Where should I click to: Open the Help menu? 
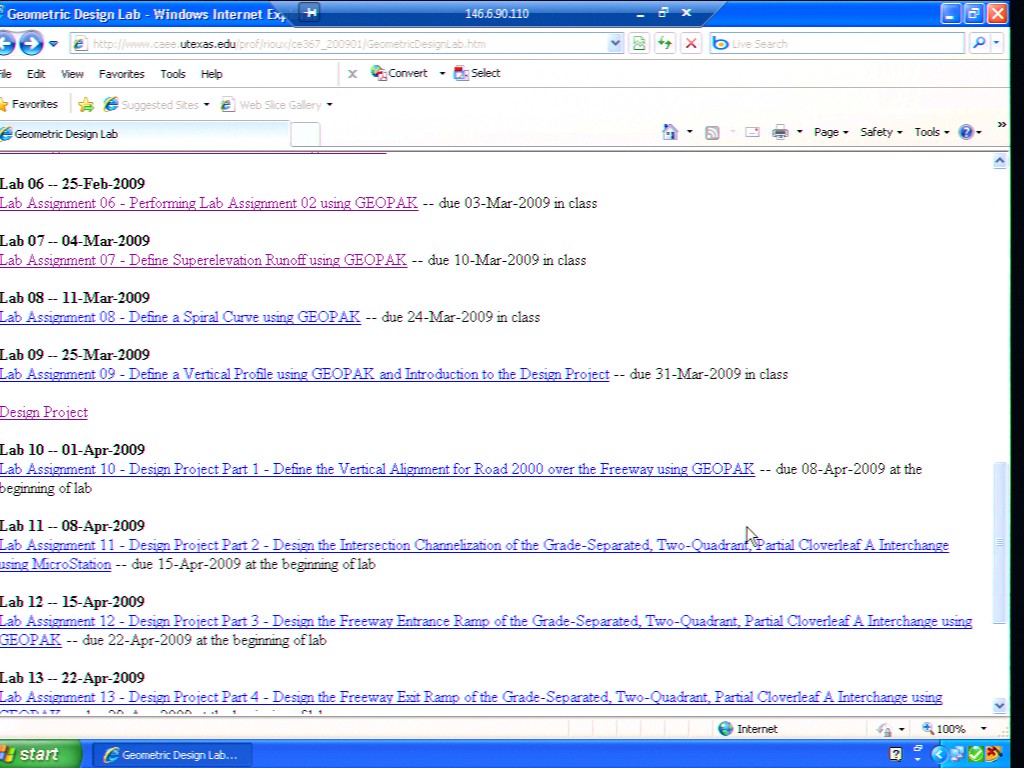[212, 74]
